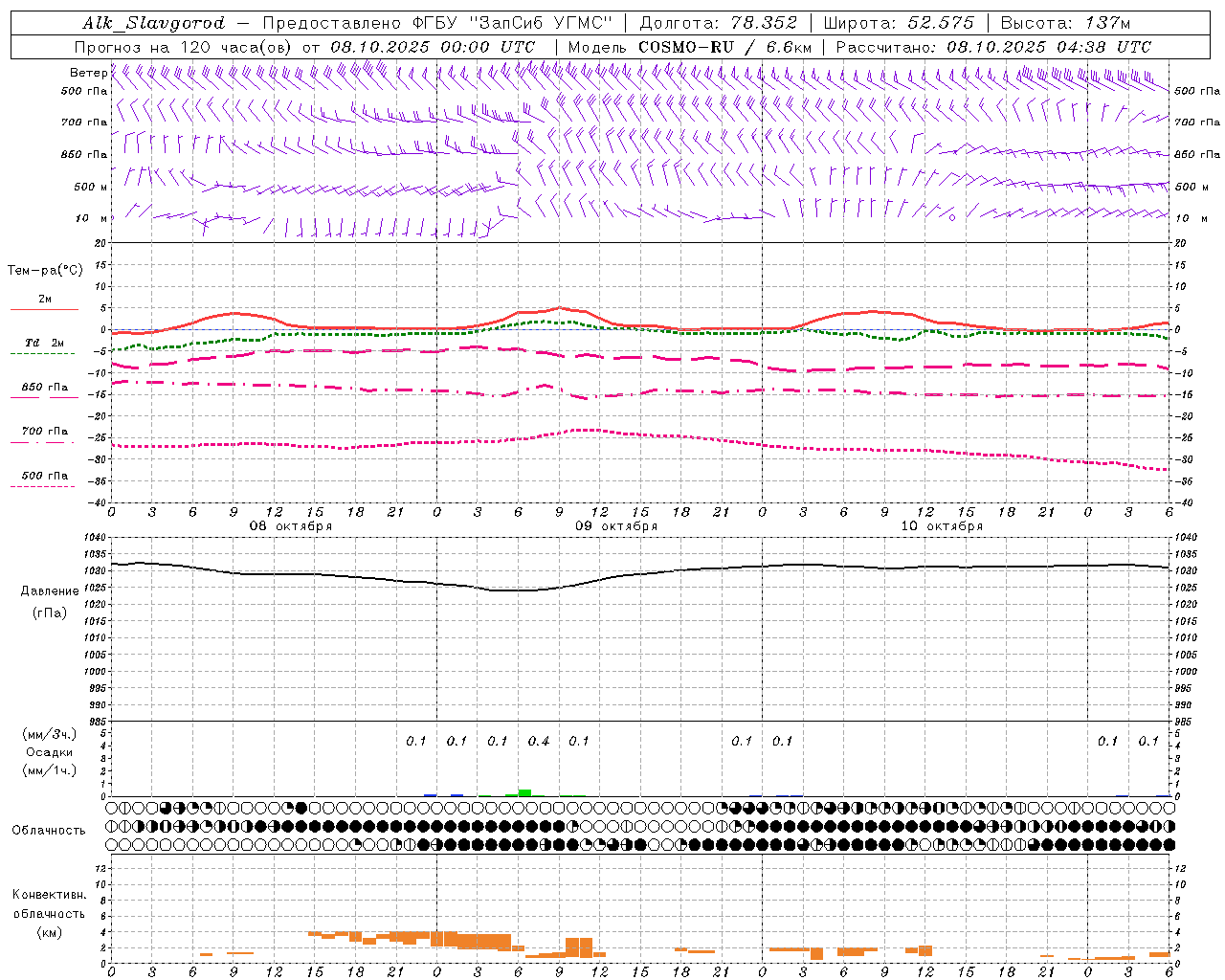Click the Широта: 52.575 value
The width and height of the screenshot is (1225, 980).
point(898,23)
